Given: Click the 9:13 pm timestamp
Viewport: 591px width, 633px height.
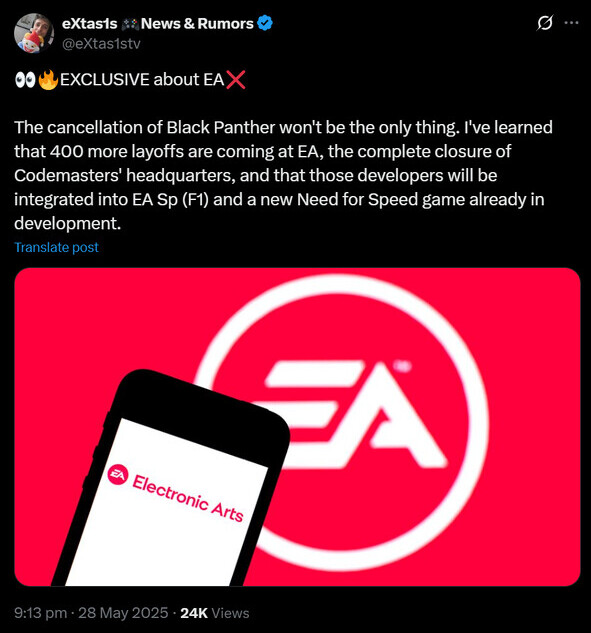Looking at the screenshot, I should tap(40, 613).
